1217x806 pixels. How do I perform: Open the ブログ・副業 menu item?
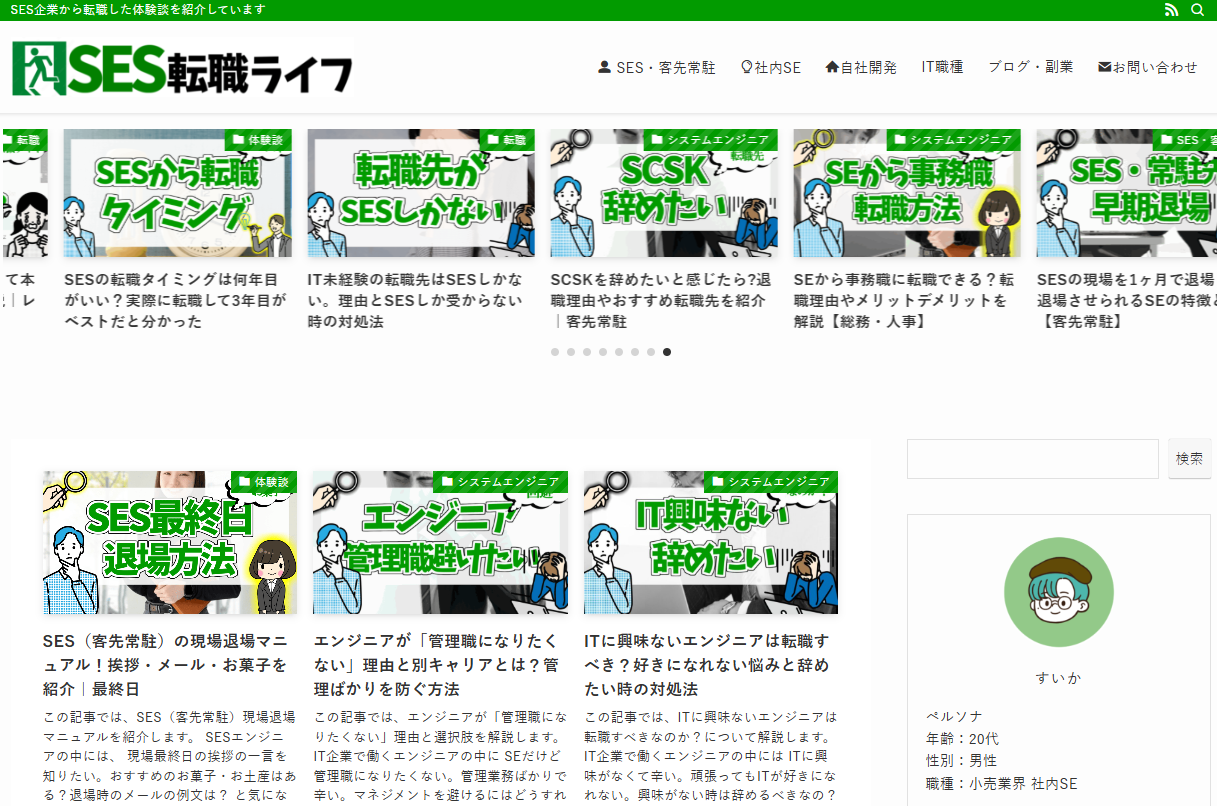1030,66
